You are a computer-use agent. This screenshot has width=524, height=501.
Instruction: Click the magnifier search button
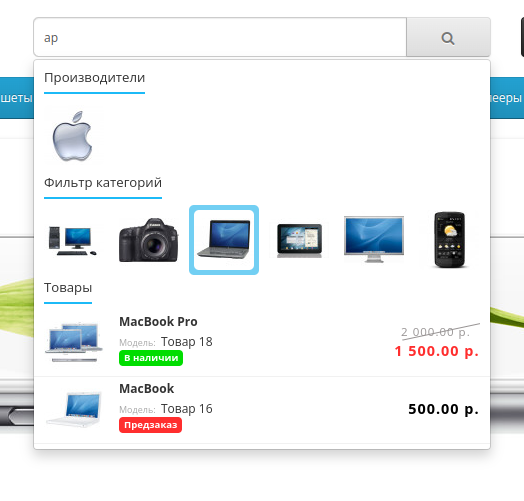[448, 37]
